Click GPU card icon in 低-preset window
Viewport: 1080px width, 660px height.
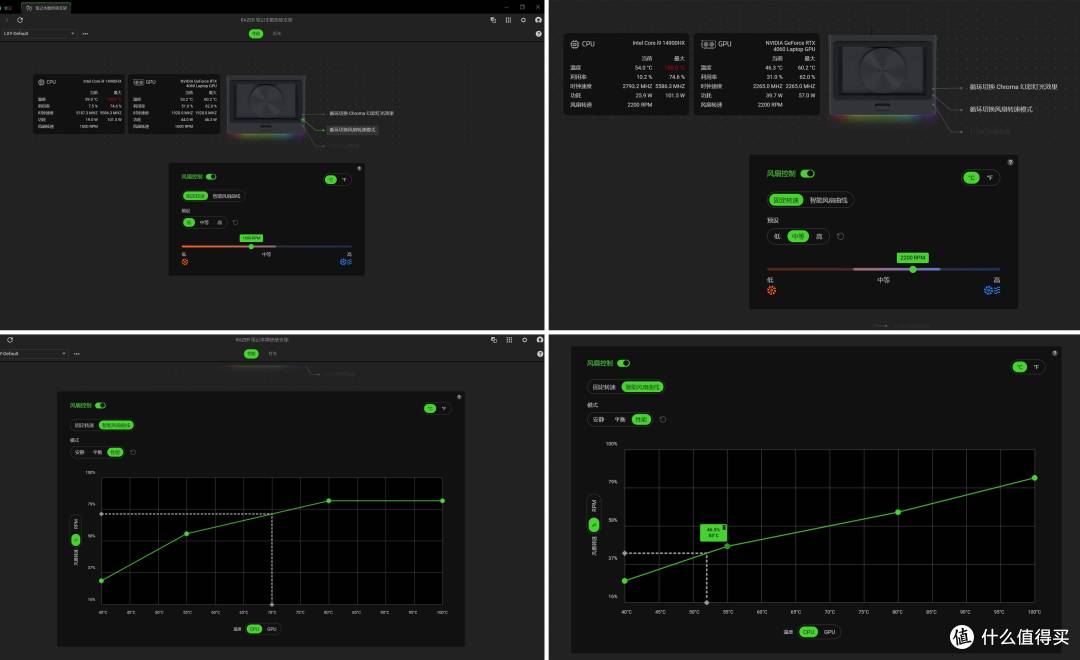(138, 82)
